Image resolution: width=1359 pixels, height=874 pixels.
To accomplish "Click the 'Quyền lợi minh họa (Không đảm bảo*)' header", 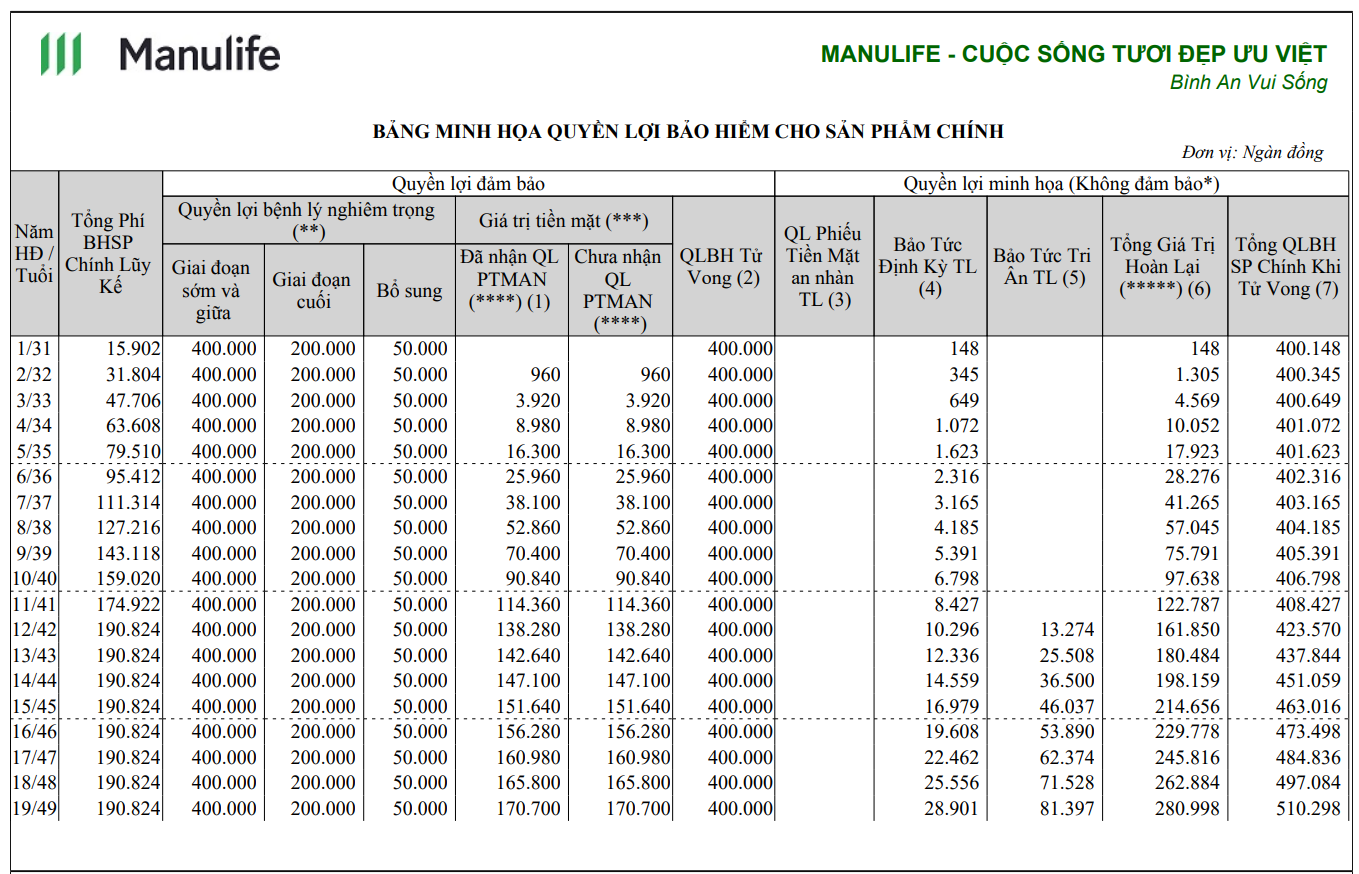I will [x=1061, y=184].
